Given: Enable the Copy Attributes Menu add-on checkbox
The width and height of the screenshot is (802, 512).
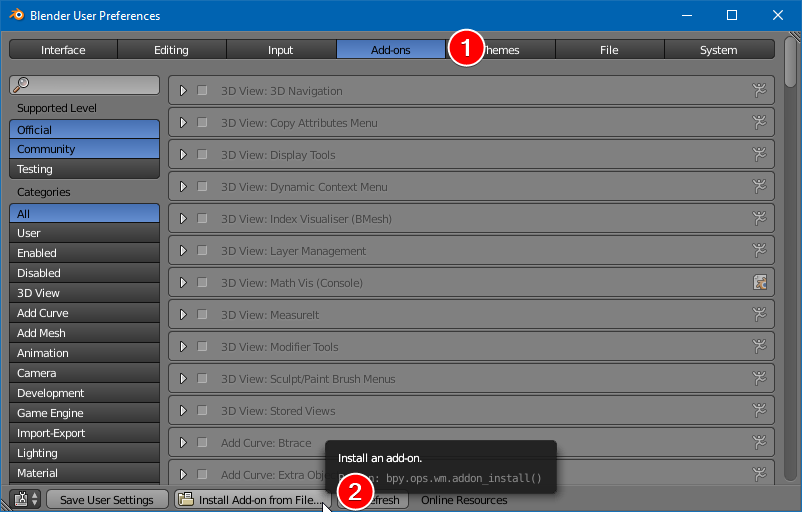Looking at the screenshot, I should click(202, 123).
